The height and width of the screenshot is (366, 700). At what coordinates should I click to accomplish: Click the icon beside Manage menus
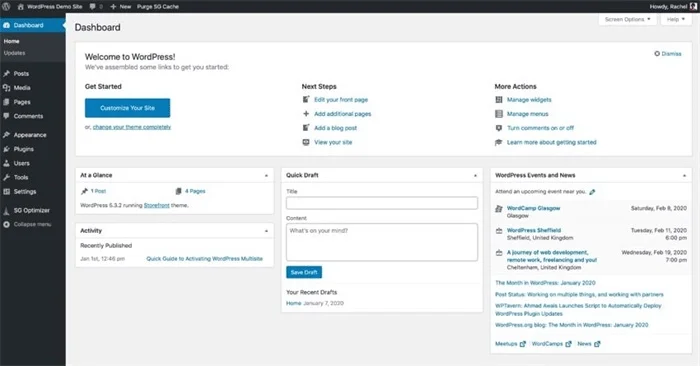click(x=499, y=114)
